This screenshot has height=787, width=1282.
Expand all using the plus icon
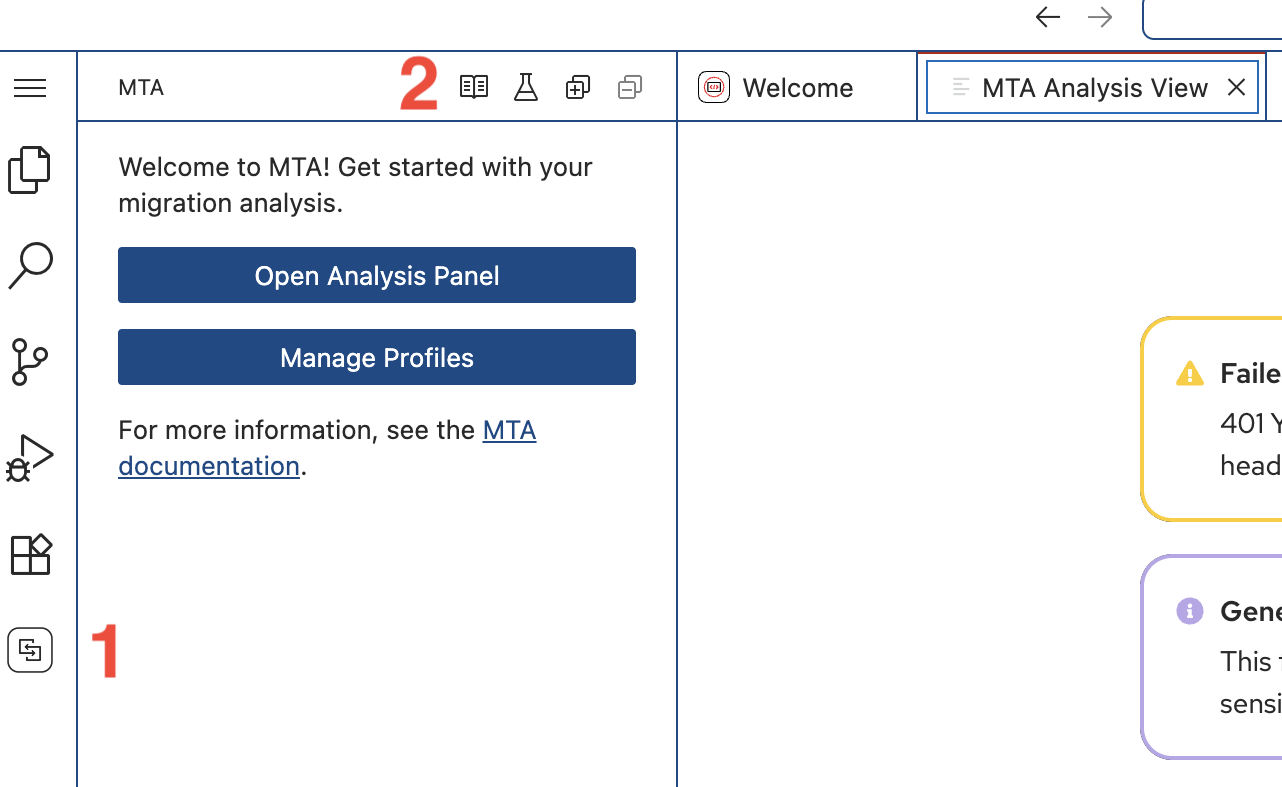point(578,88)
